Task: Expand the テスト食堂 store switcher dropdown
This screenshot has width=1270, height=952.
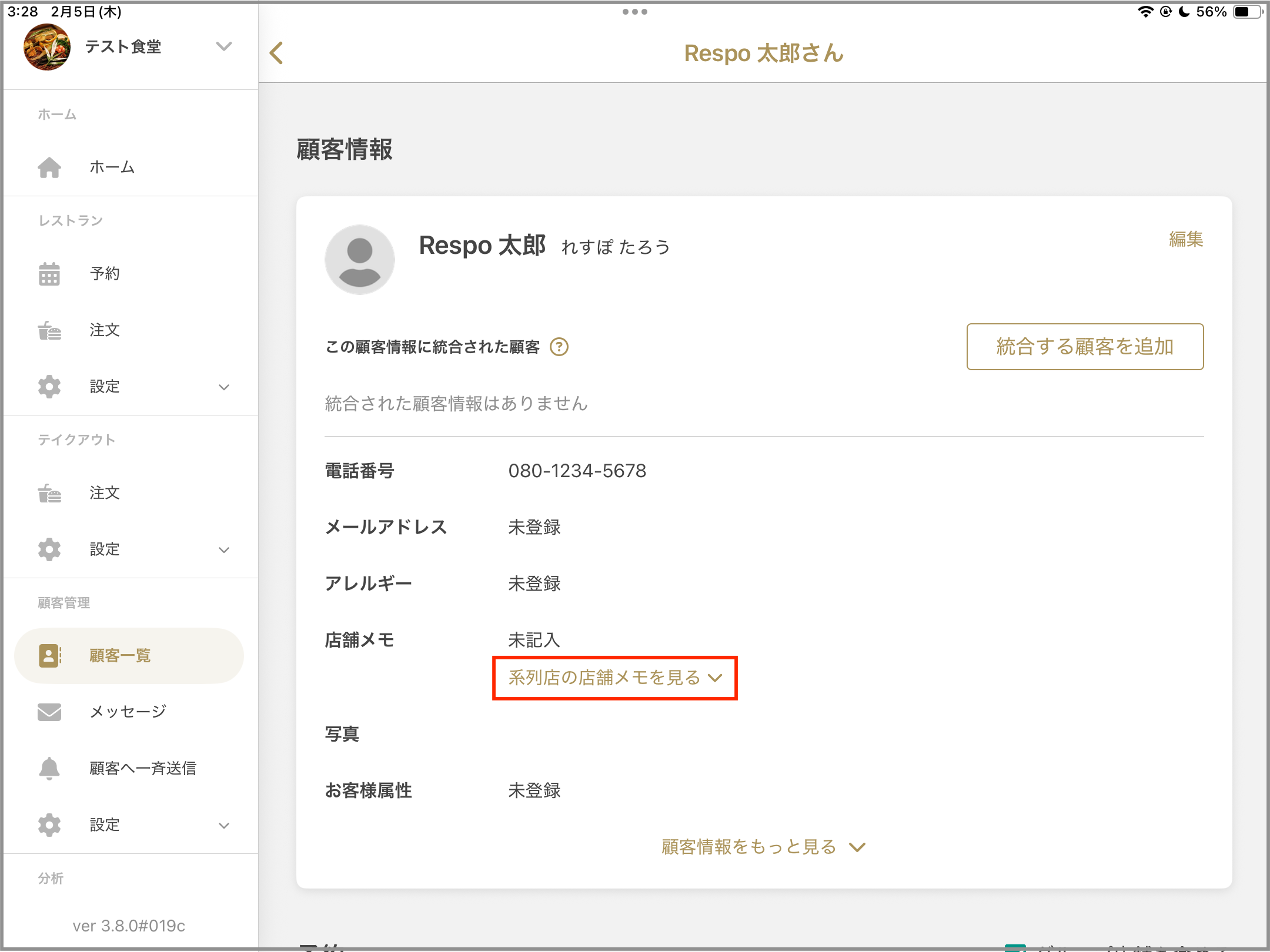Action: click(x=223, y=46)
